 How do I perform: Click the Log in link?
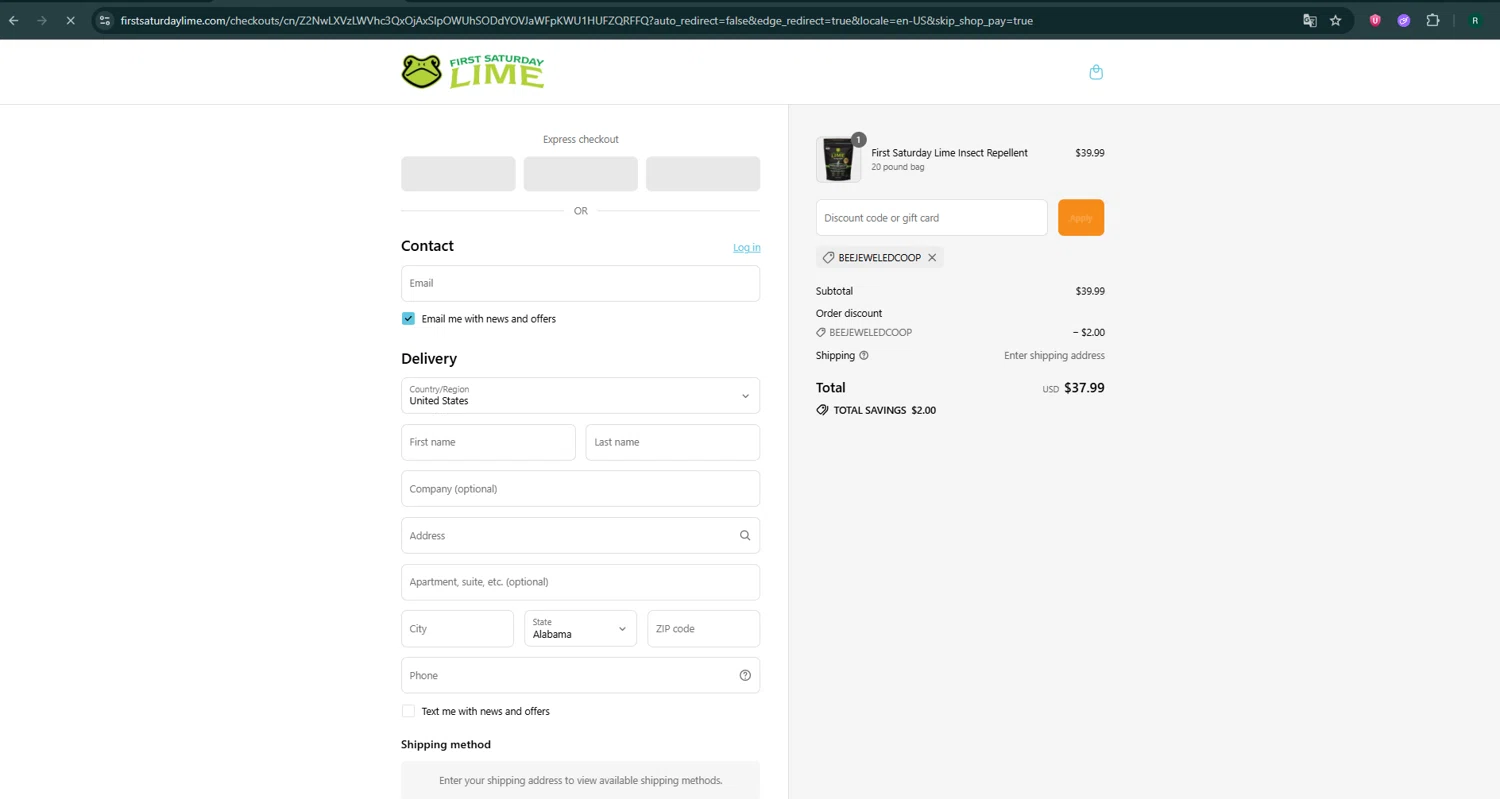(x=746, y=248)
